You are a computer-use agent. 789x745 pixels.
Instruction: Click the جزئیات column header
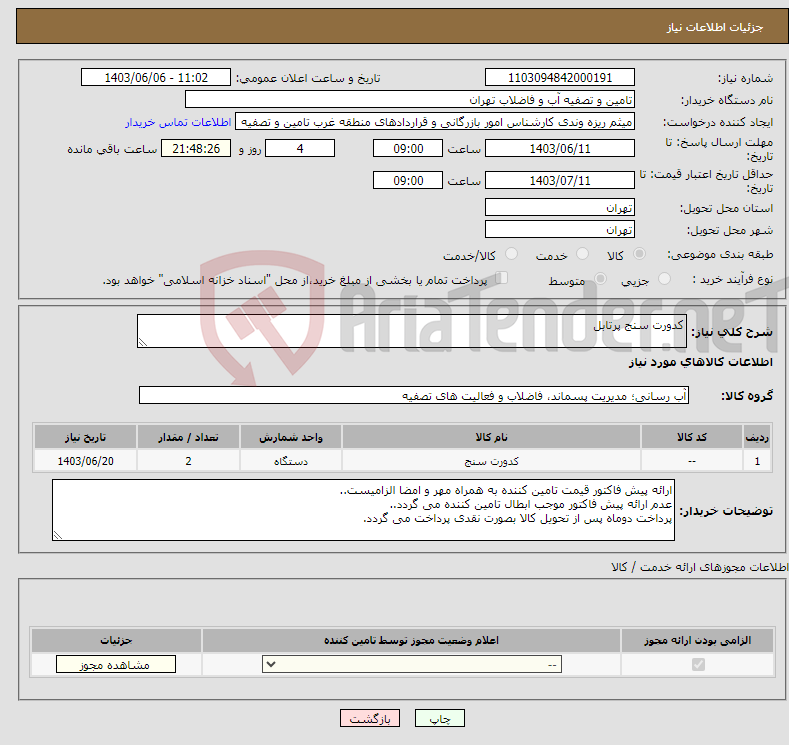[116, 640]
